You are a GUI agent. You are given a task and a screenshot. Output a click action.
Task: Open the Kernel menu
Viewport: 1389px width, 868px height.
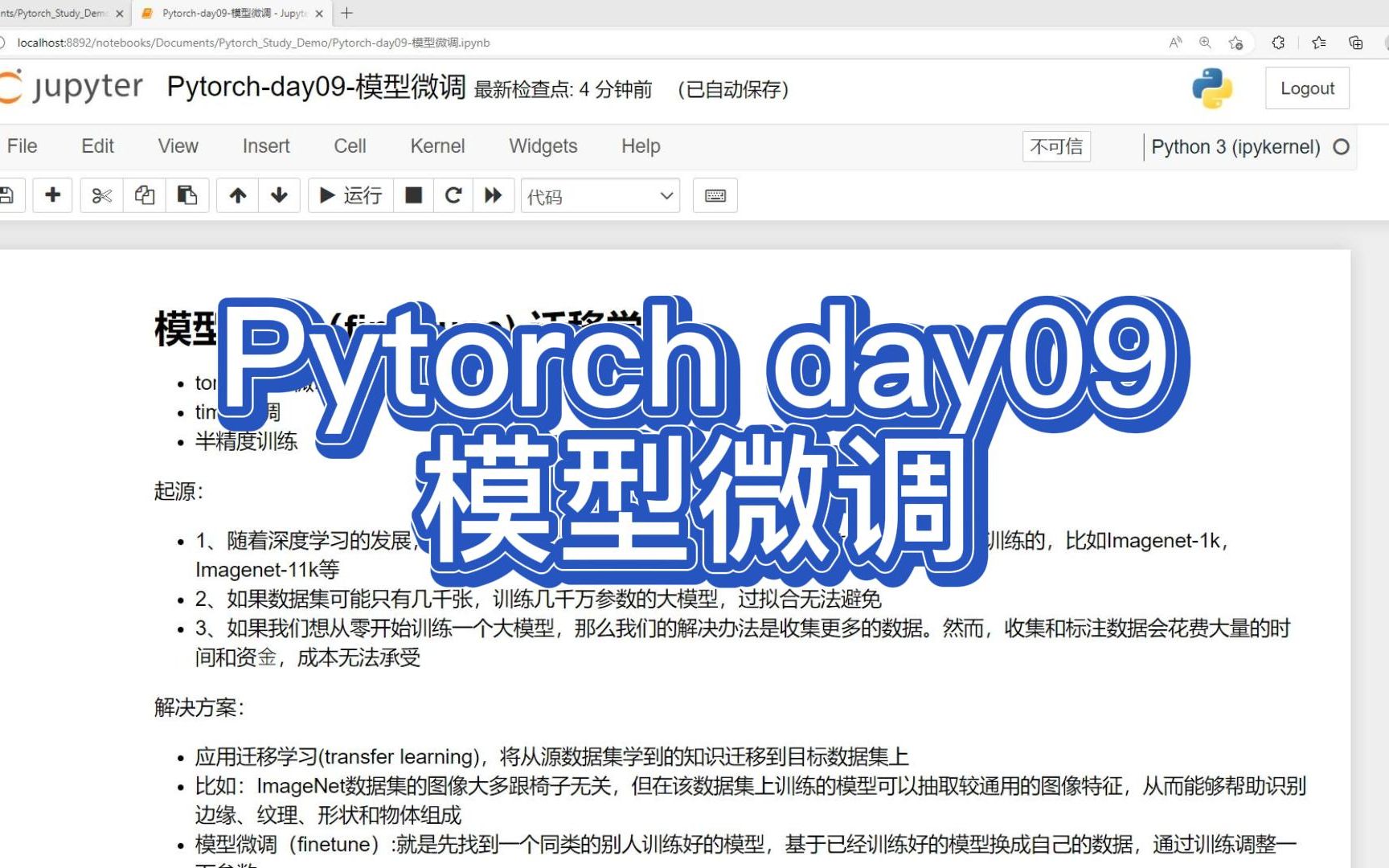tap(438, 146)
